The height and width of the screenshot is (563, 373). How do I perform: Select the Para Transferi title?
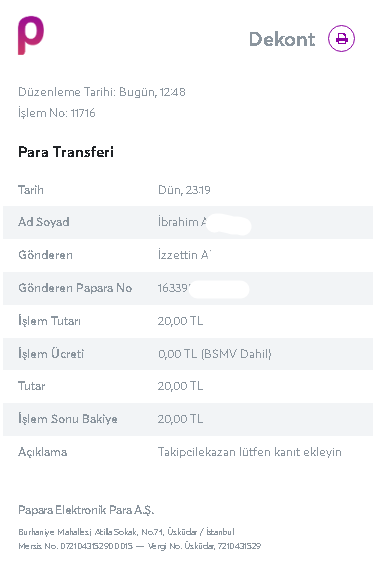[x=66, y=152]
